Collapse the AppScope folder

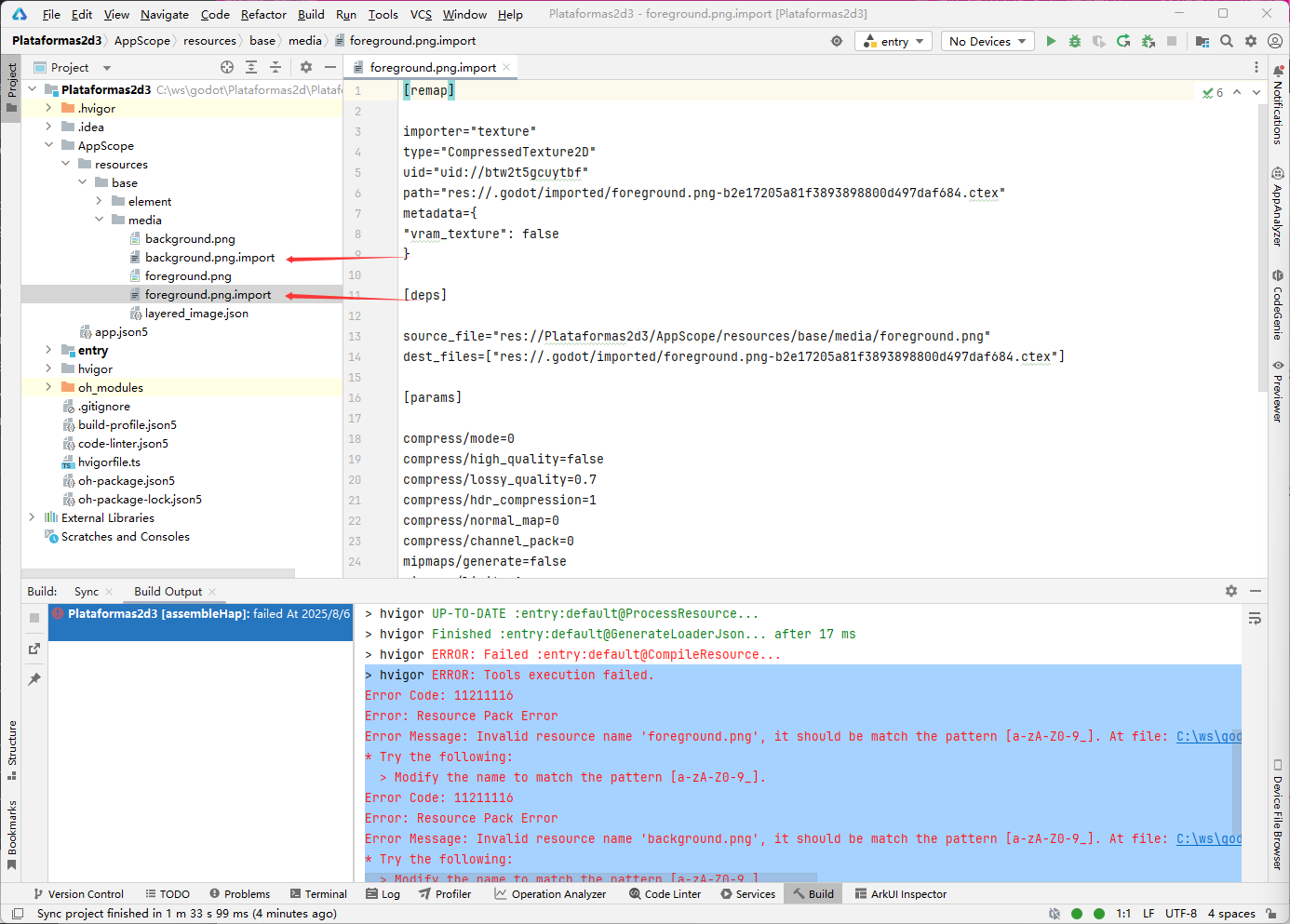click(x=48, y=145)
